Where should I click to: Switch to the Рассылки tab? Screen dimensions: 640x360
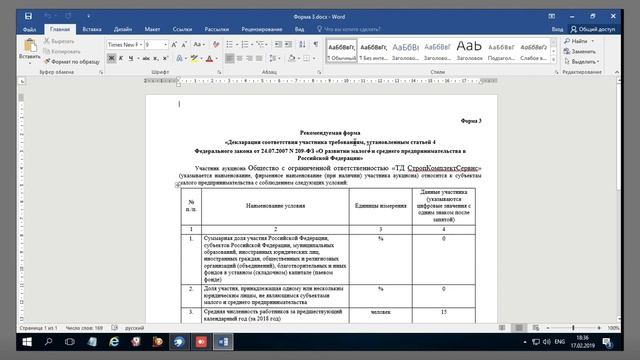(217, 29)
